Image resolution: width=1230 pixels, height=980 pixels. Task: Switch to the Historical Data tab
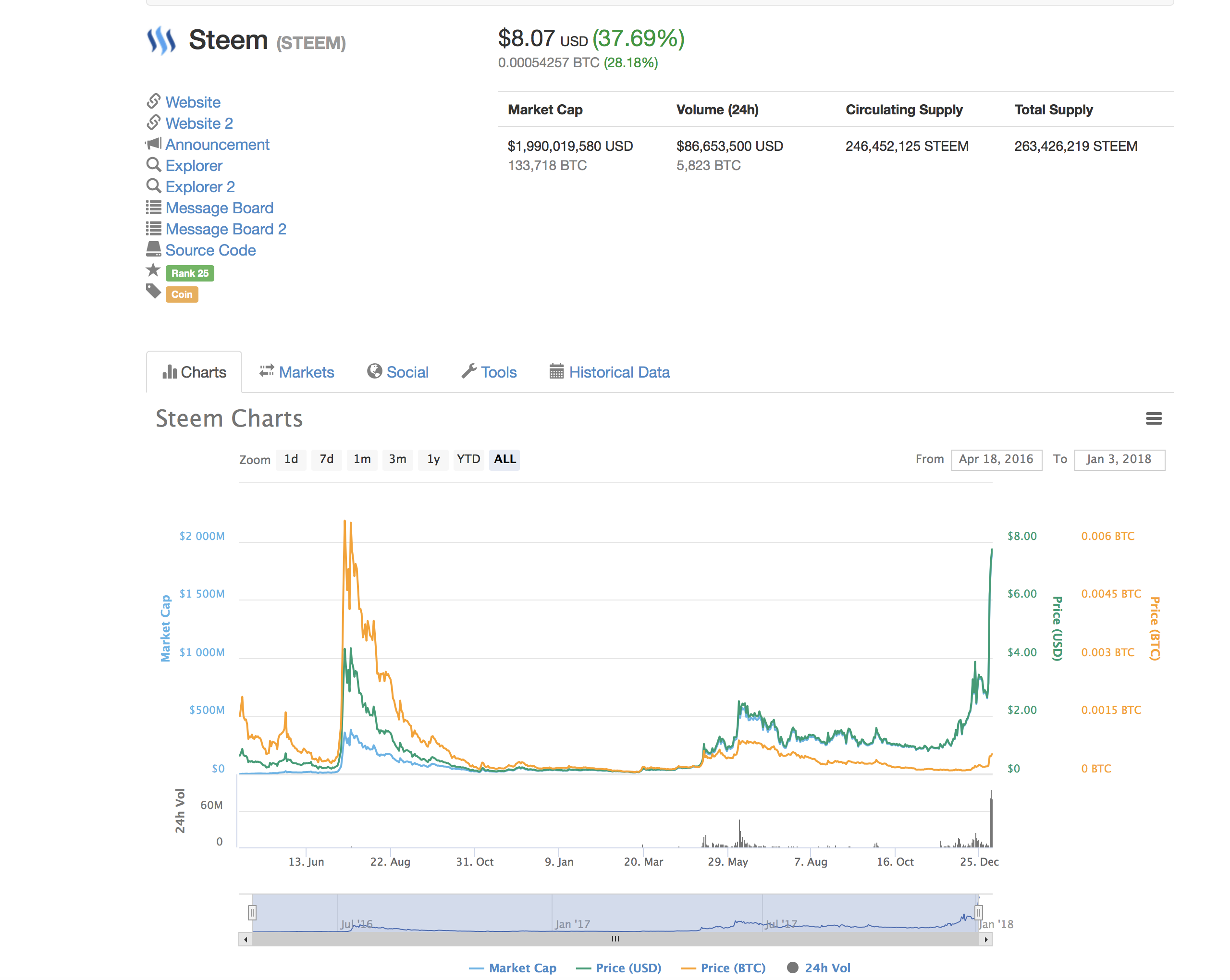[609, 372]
